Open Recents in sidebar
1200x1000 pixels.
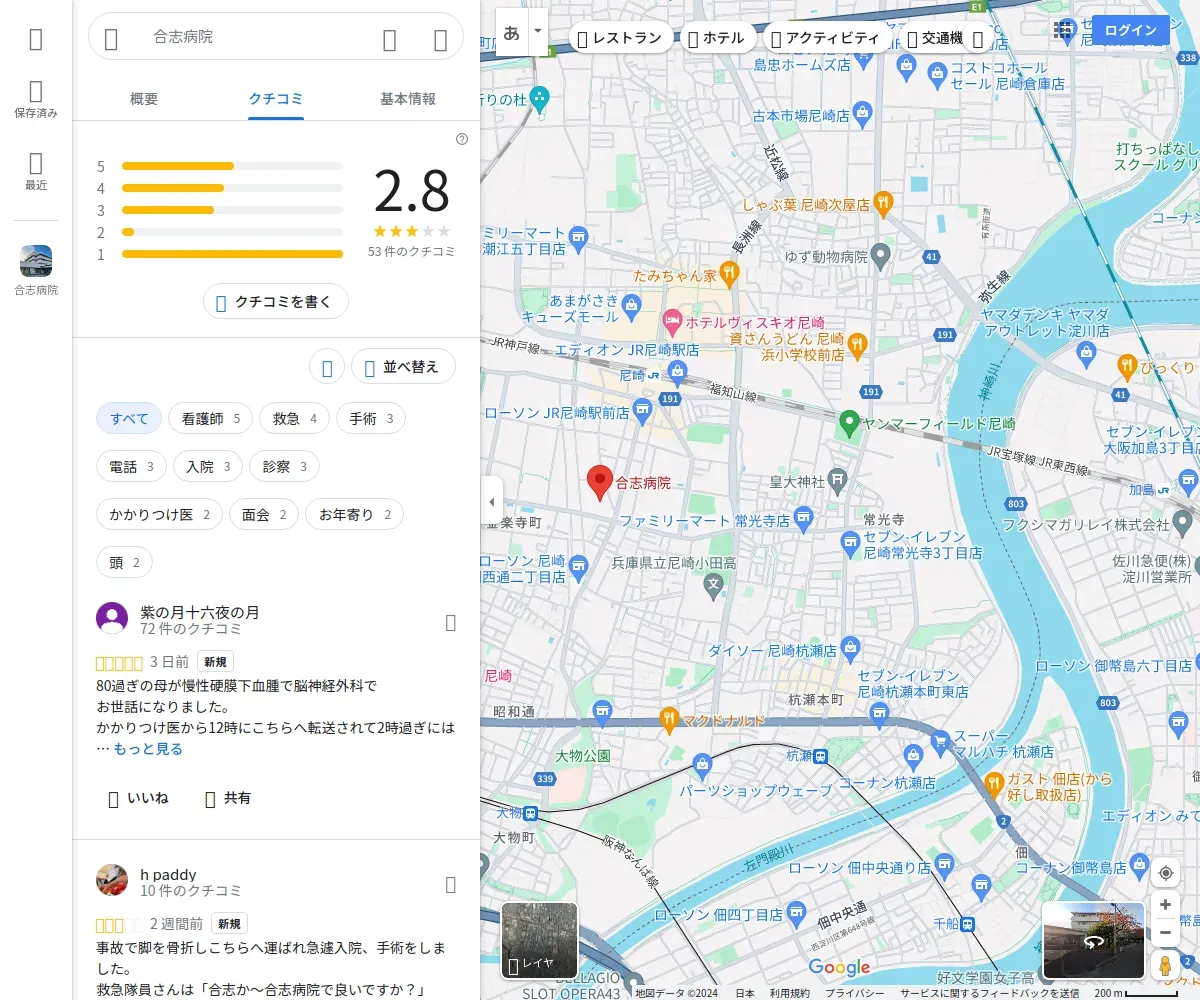(x=36, y=171)
